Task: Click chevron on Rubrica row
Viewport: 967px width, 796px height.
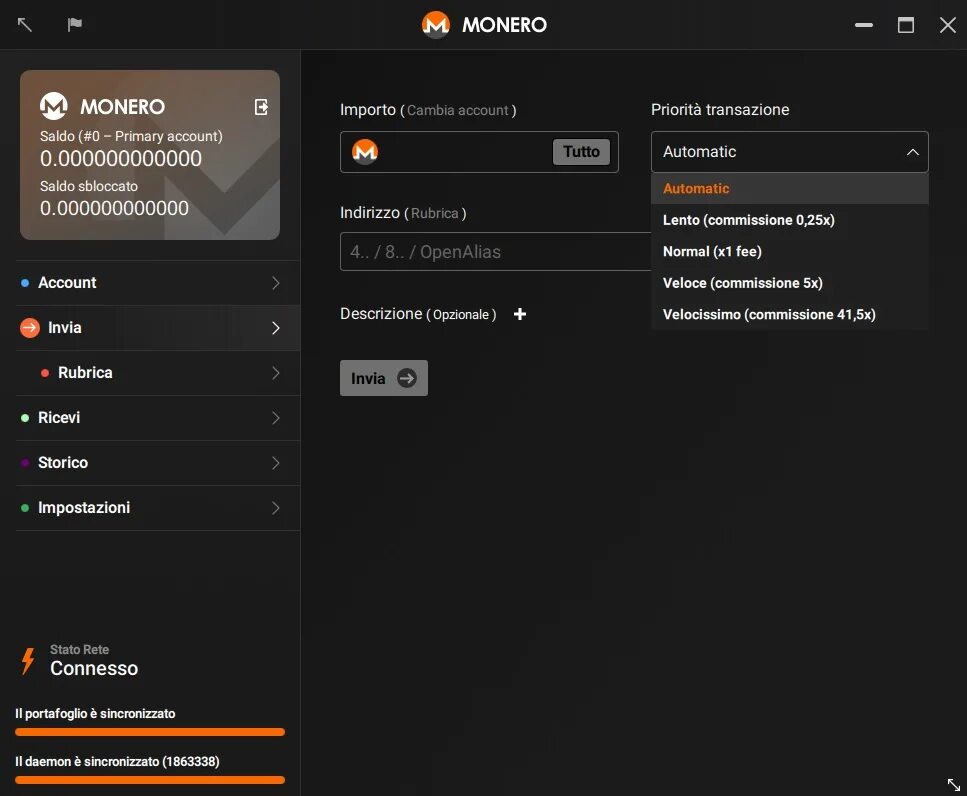Action: (276, 372)
